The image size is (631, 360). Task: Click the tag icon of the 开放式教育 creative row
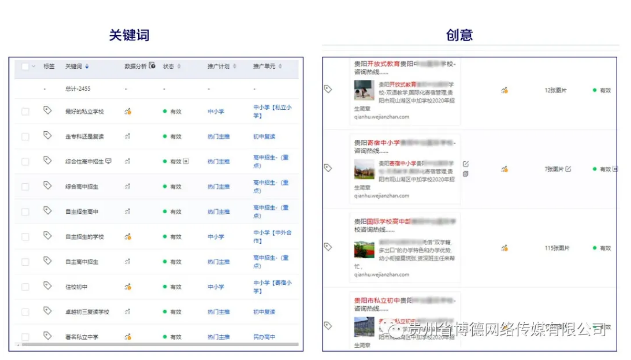tap(328, 89)
